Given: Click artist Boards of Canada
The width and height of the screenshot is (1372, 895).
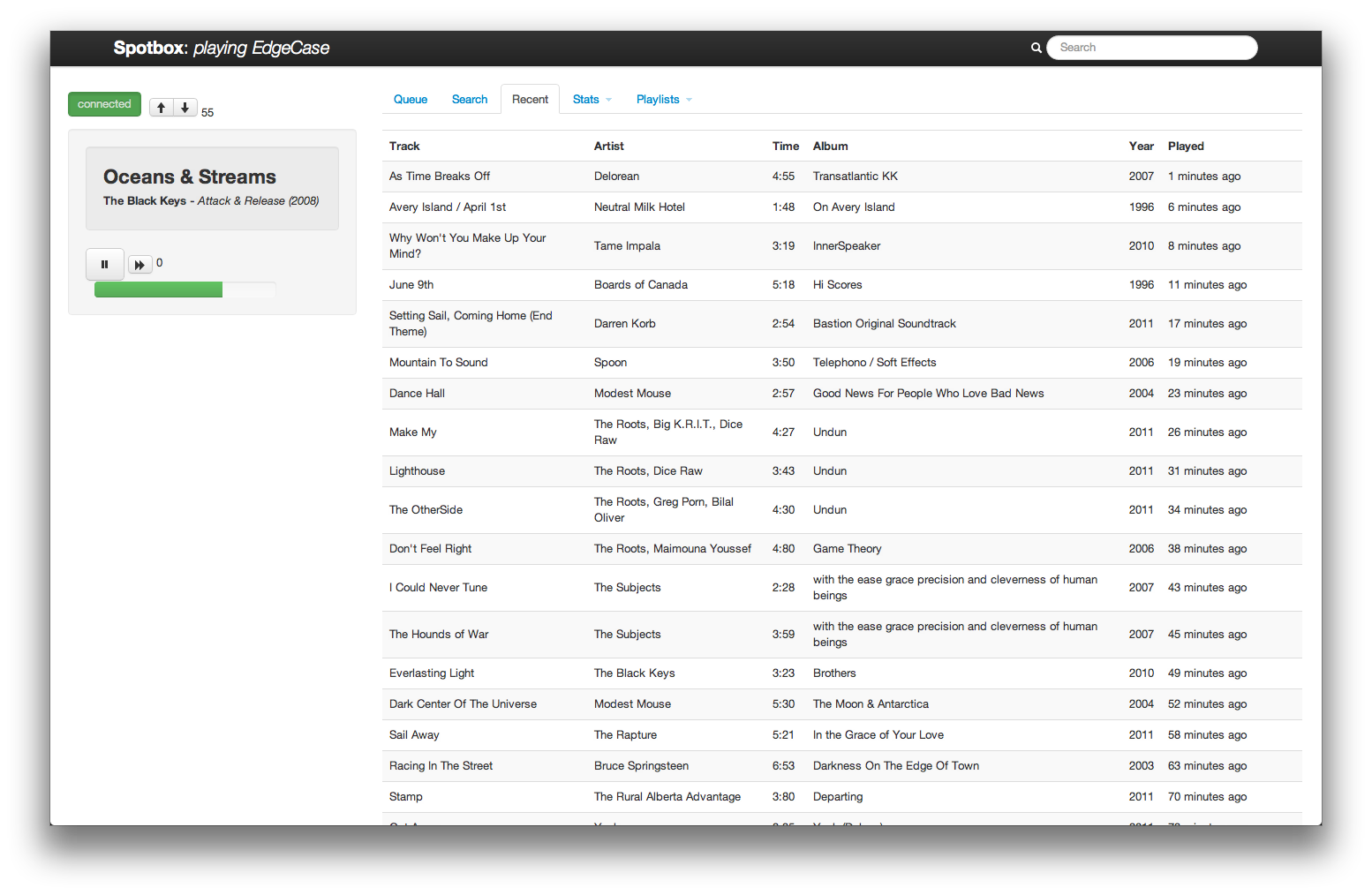Looking at the screenshot, I should [641, 285].
